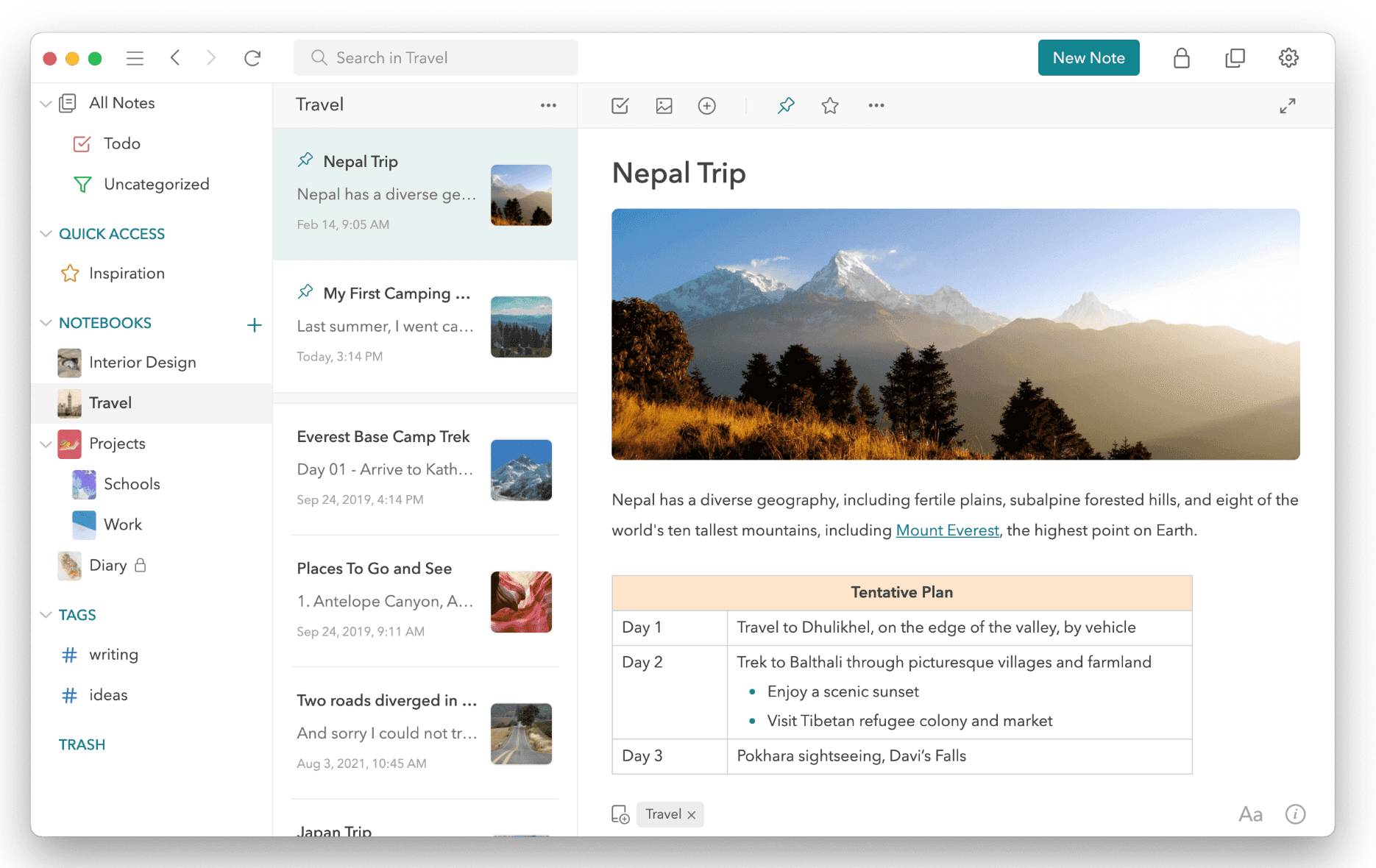Insert a checklist using the checkbox icon
Image resolution: width=1376 pixels, height=868 pixels.
[620, 106]
